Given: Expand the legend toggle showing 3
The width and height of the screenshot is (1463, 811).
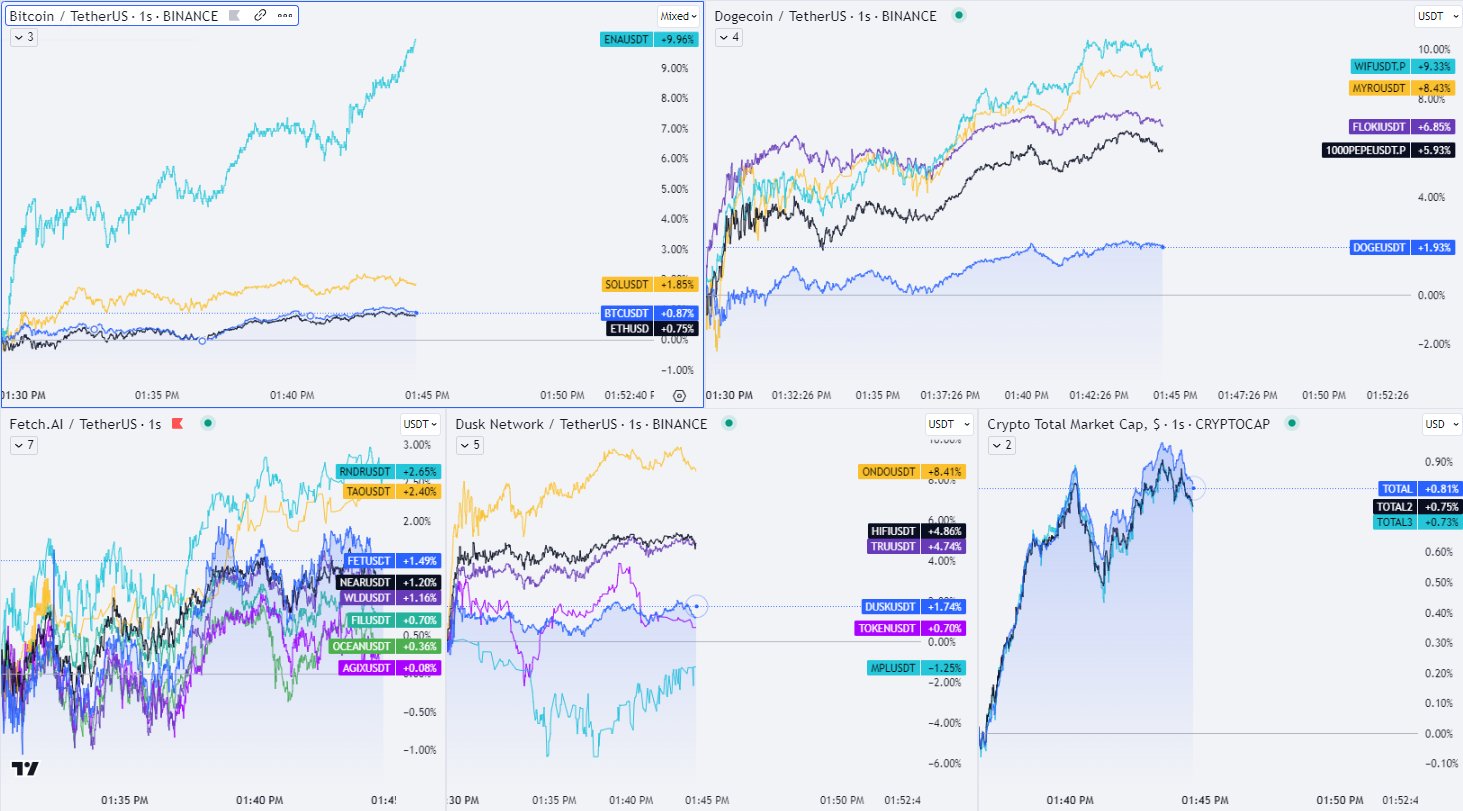Looking at the screenshot, I should coord(23,37).
